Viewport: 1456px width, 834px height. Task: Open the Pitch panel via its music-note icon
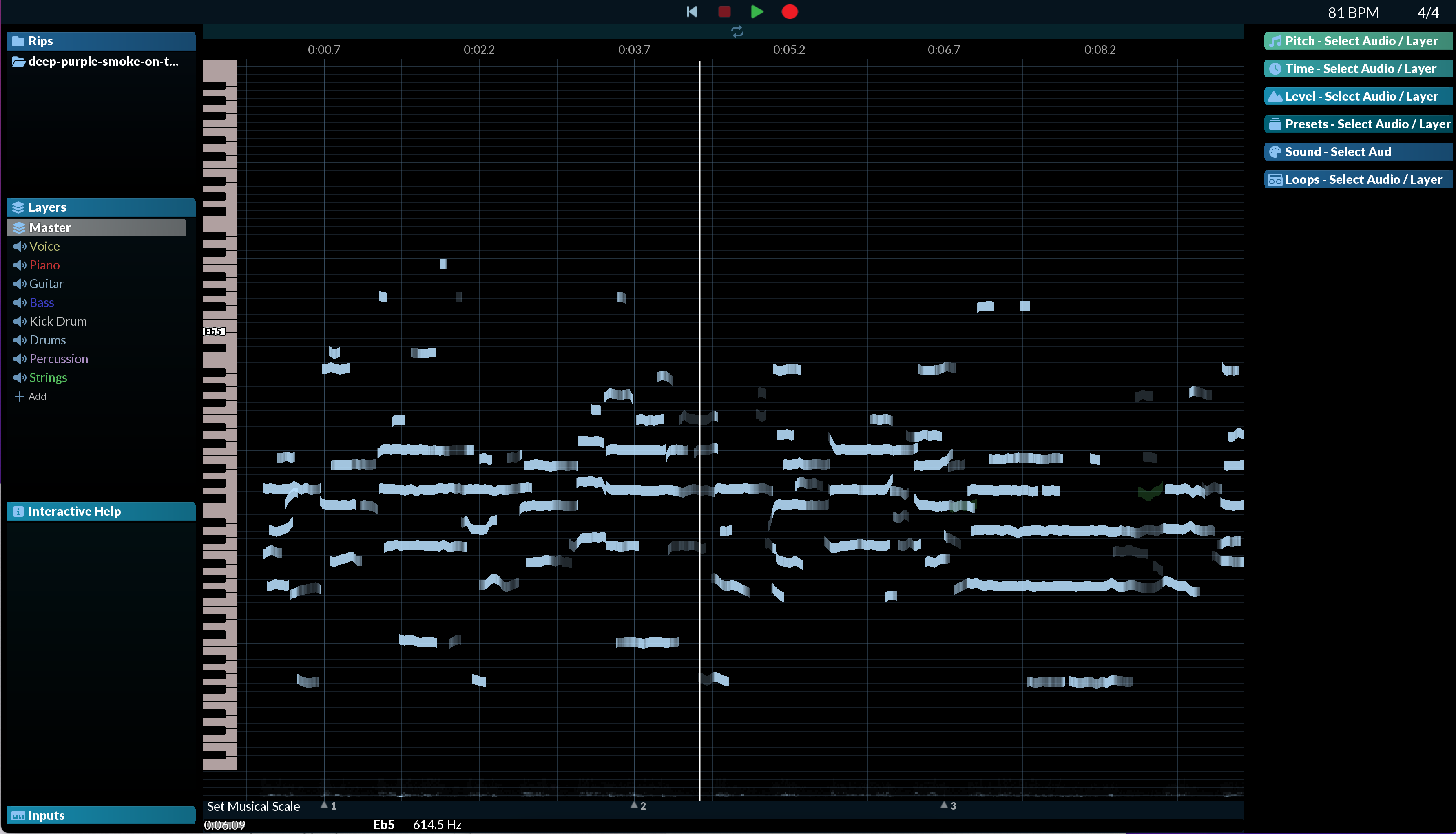(x=1276, y=41)
